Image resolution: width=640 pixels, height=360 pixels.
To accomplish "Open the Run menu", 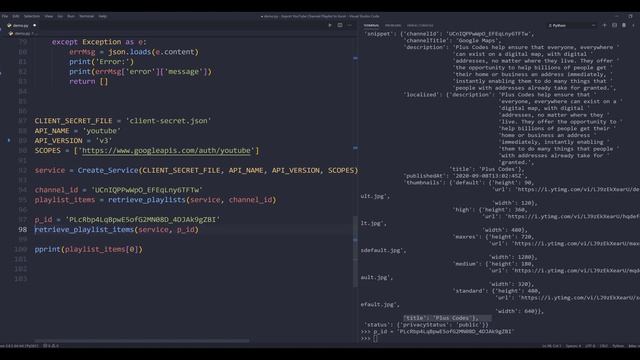I will click(71, 16).
